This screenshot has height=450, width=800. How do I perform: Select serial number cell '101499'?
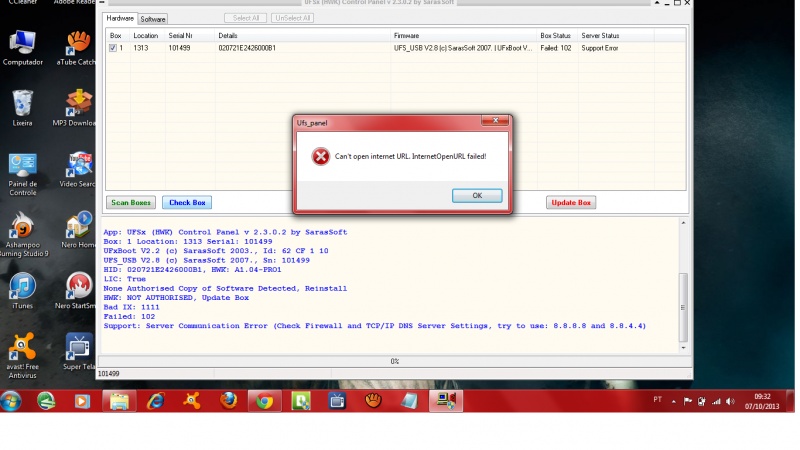pyautogui.click(x=179, y=48)
